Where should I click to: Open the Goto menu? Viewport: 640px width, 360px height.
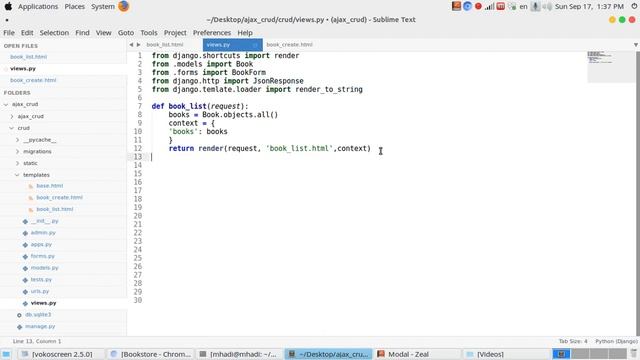(x=126, y=33)
